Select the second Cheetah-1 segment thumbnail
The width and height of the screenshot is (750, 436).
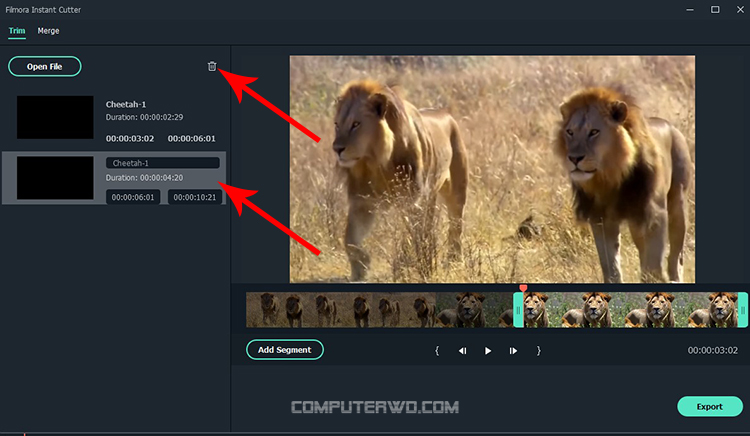point(55,178)
